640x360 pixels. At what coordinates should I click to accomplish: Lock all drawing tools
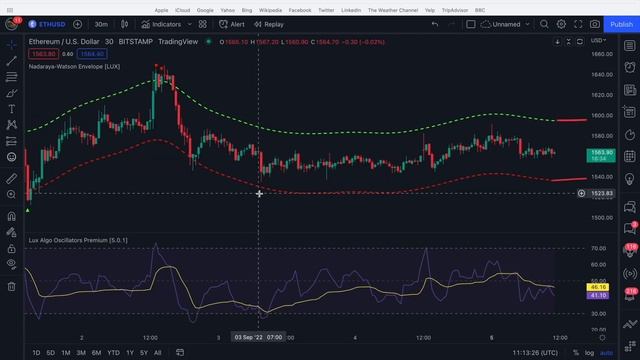[x=11, y=249]
